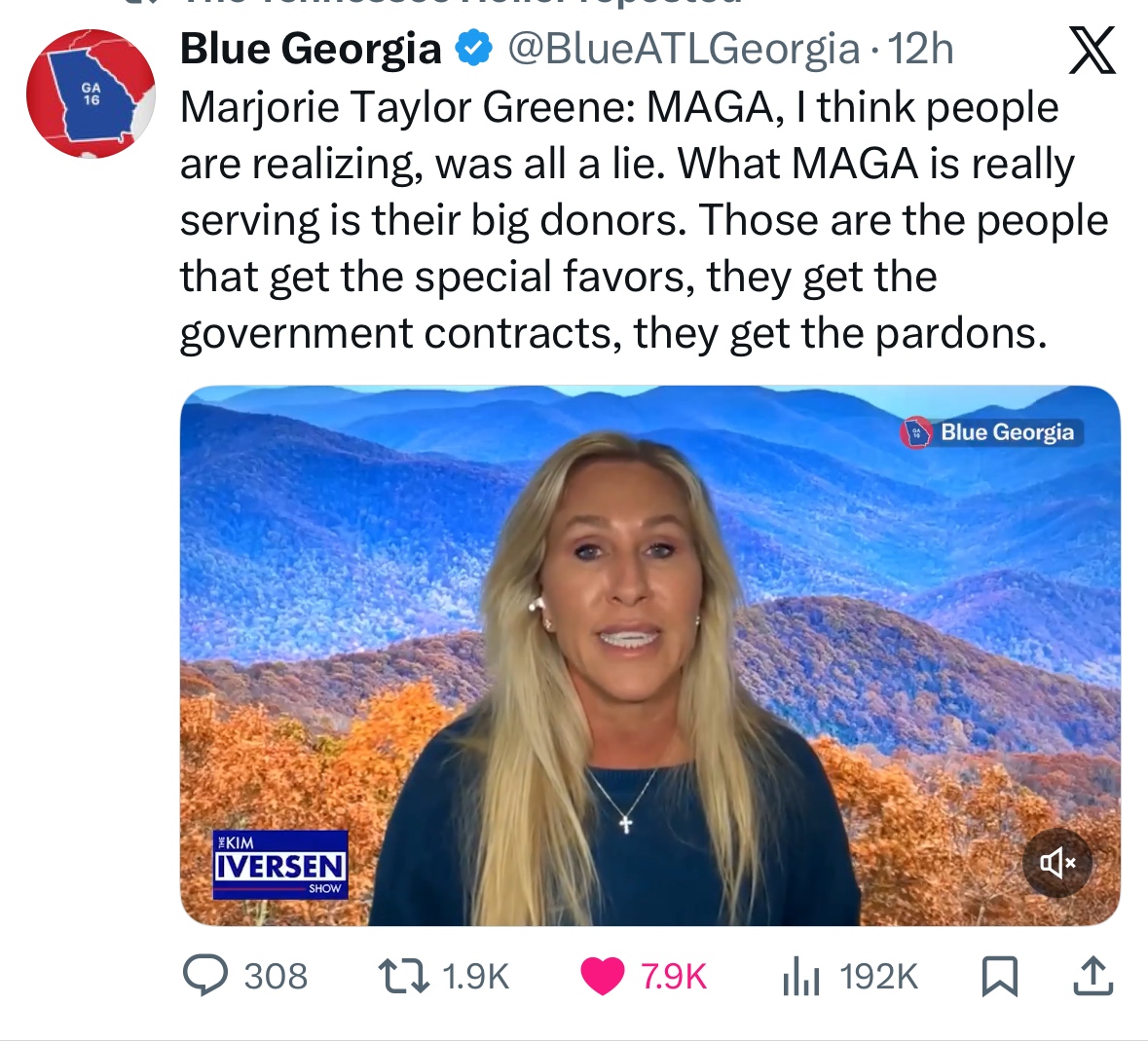Image resolution: width=1148 pixels, height=1043 pixels.
Task: Open the post text about MAGA
Action: (645, 220)
